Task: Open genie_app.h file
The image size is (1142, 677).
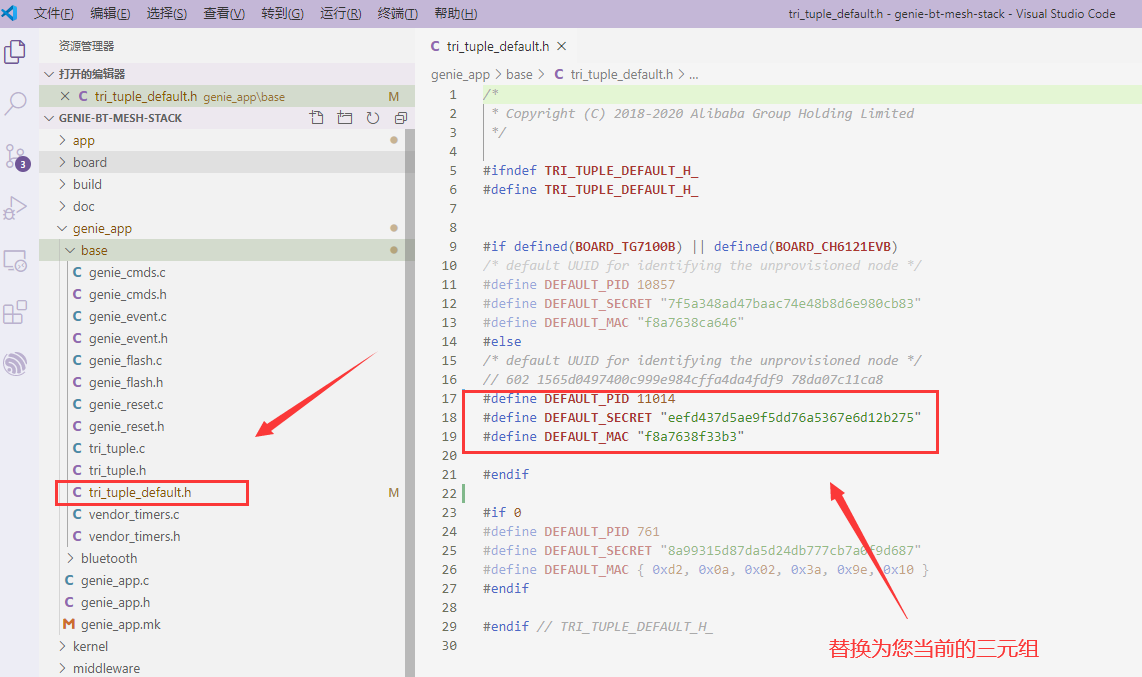Action: pos(116,602)
